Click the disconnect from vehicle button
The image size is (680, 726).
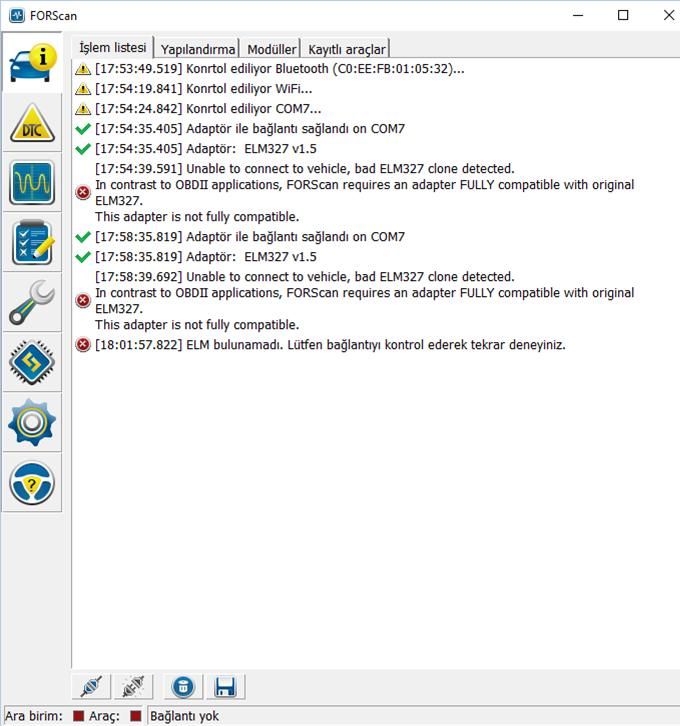[133, 686]
